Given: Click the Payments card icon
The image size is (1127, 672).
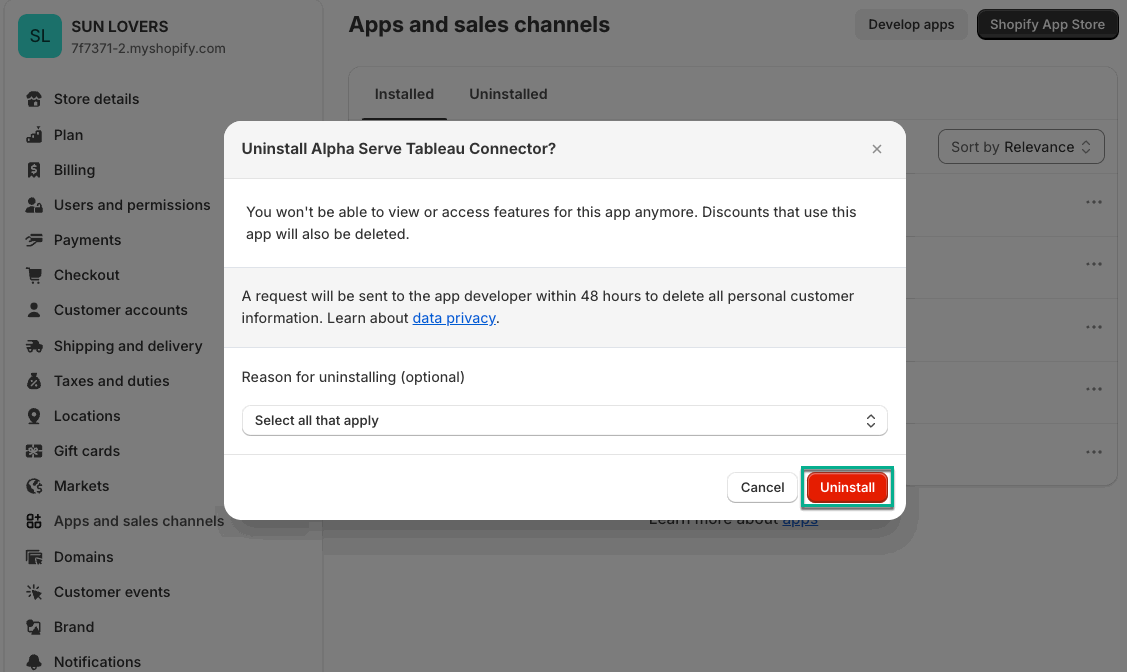Looking at the screenshot, I should [35, 240].
